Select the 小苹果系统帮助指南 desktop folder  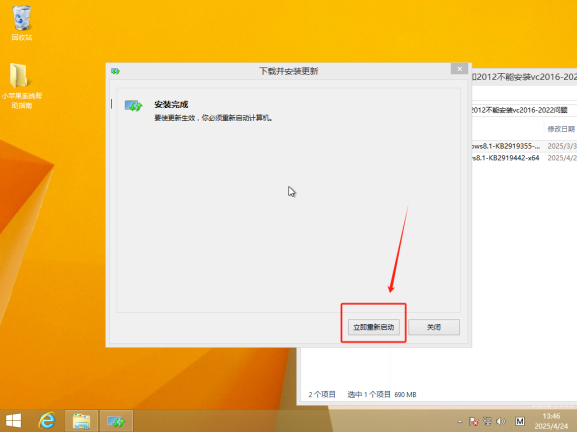pyautogui.click(x=21, y=86)
